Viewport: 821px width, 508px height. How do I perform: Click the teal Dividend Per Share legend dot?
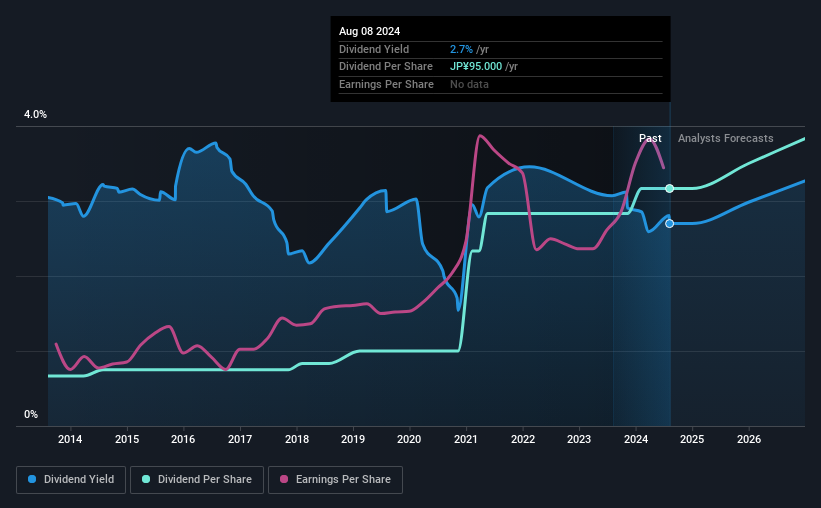coord(146,479)
